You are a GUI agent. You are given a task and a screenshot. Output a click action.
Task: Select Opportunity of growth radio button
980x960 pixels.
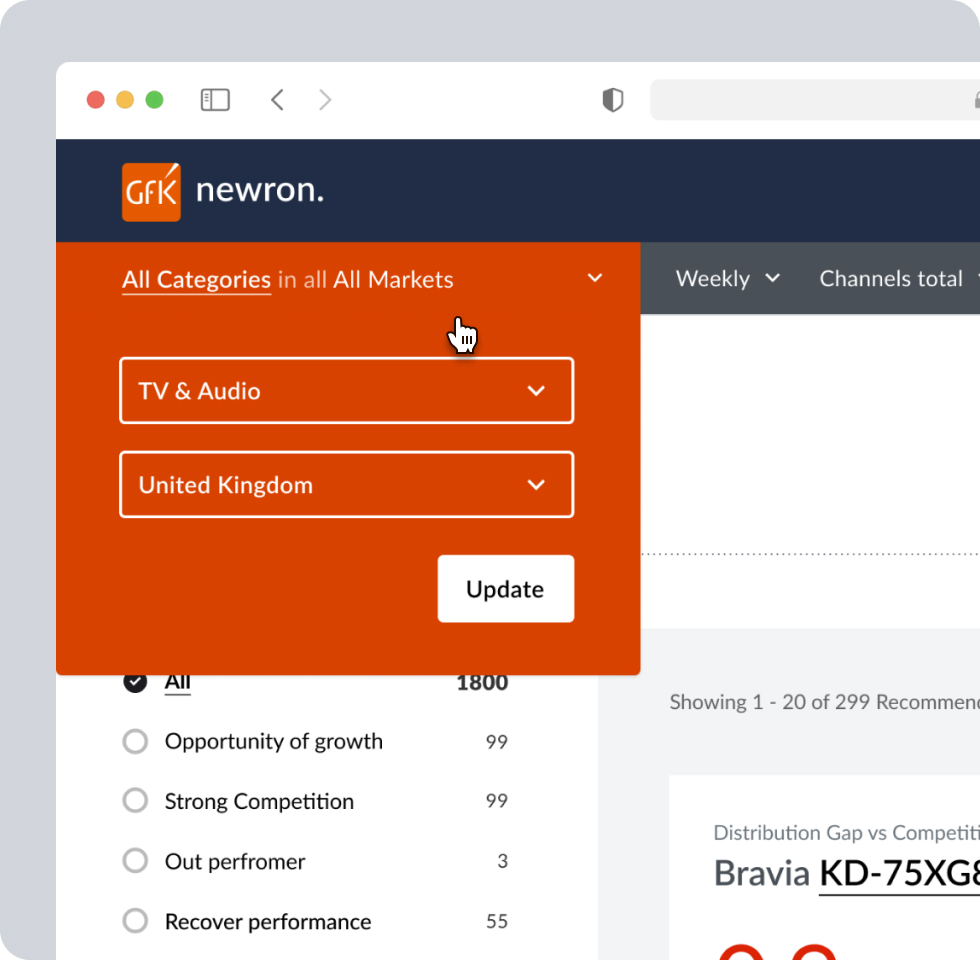135,742
